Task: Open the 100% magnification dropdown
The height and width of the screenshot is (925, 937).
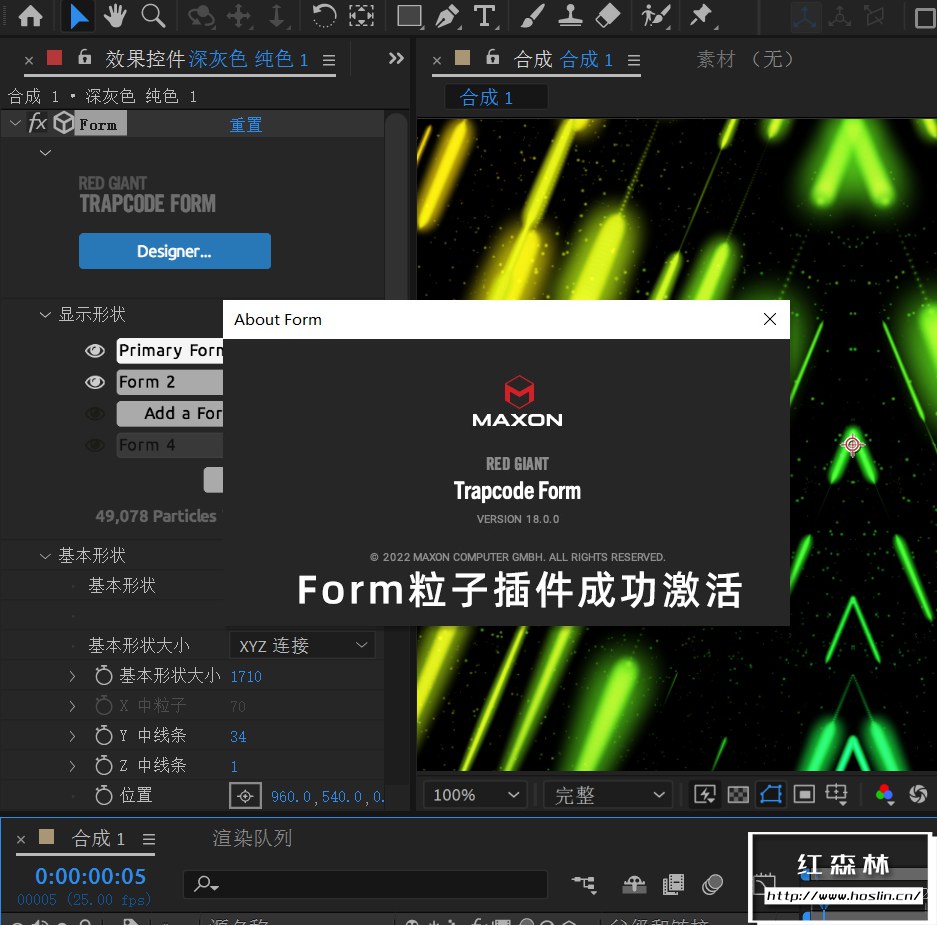Action: (x=475, y=795)
